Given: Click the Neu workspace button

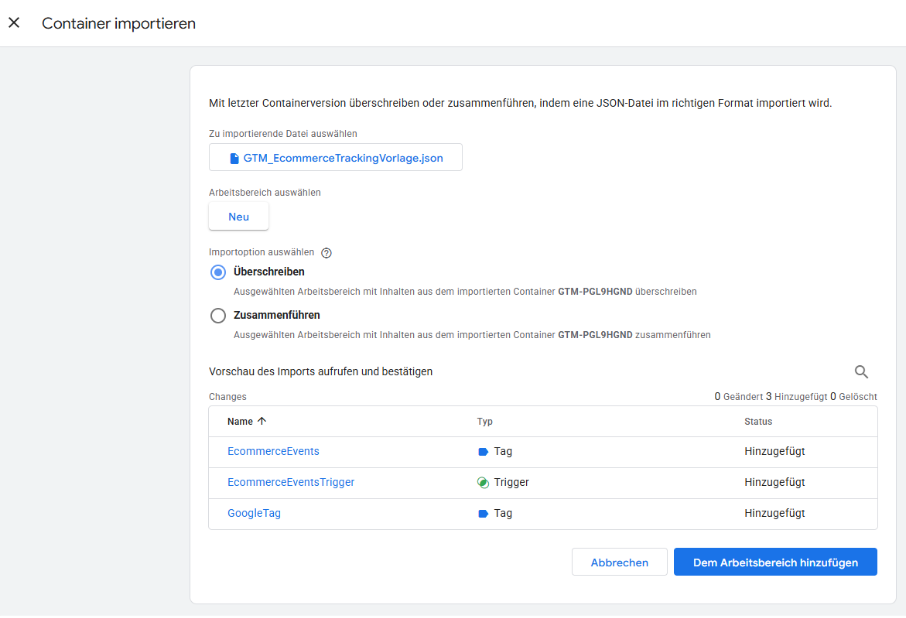Looking at the screenshot, I should point(238,217).
